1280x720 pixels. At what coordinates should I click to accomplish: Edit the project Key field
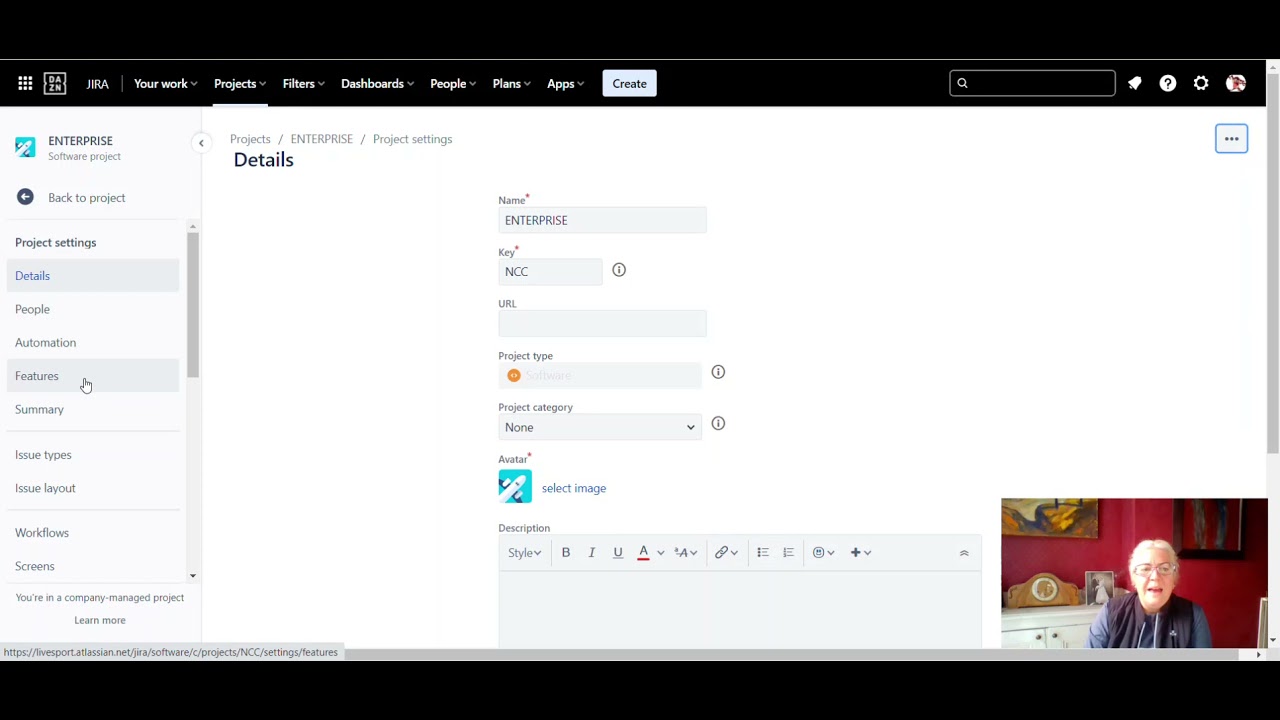tap(550, 271)
